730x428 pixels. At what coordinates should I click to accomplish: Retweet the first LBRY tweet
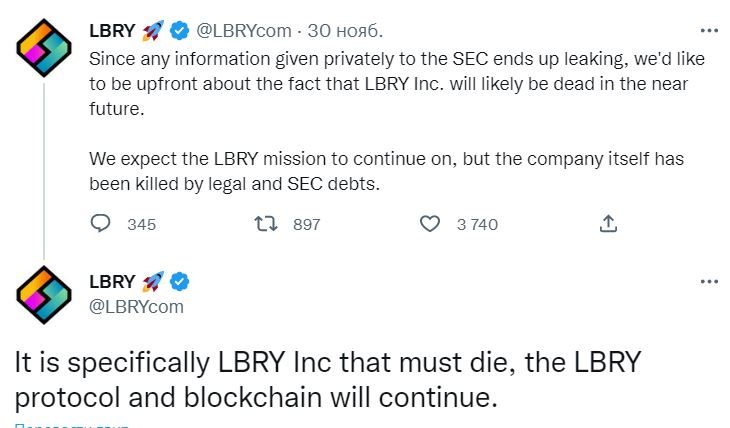click(266, 224)
